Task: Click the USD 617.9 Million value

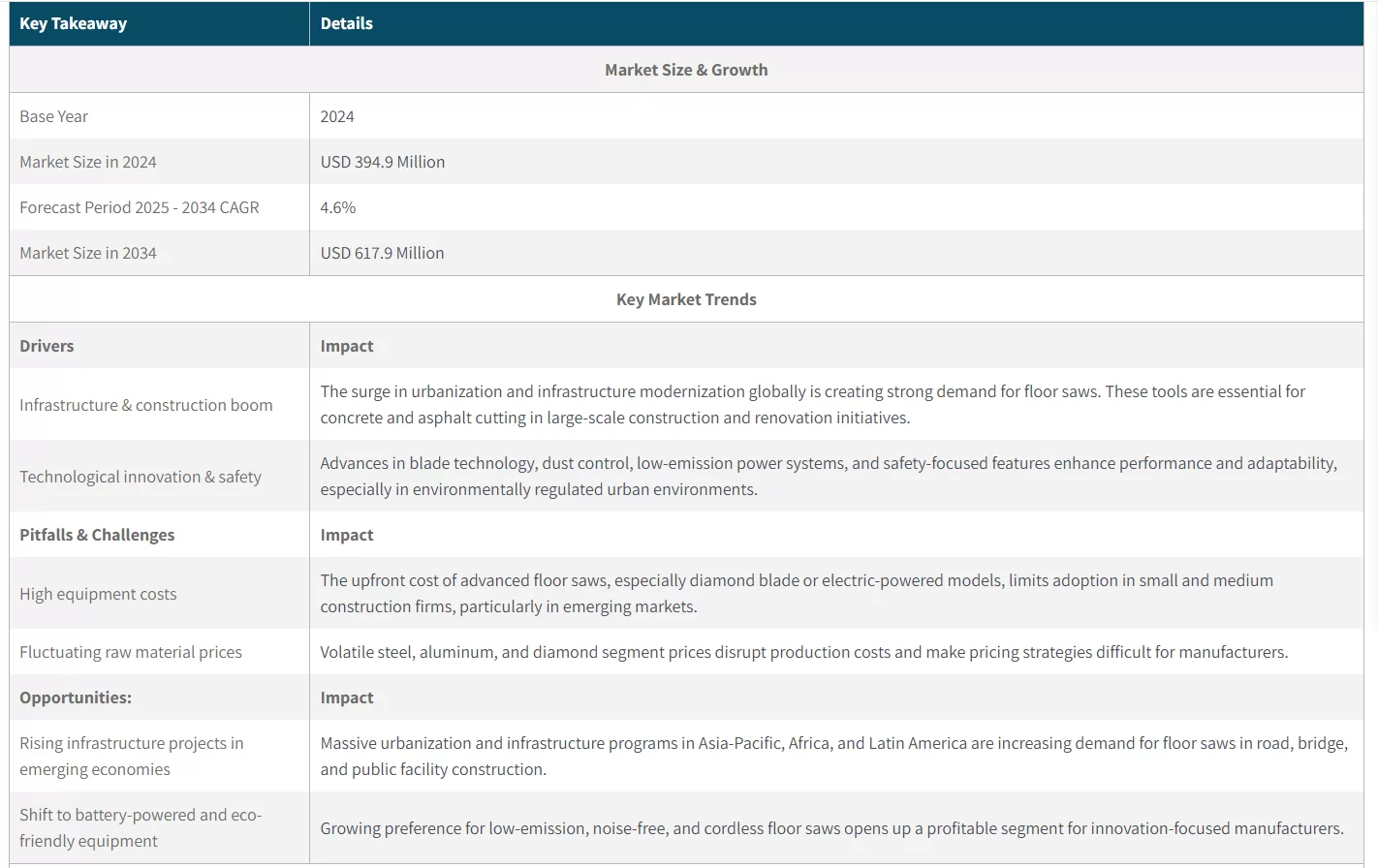Action: (x=383, y=253)
